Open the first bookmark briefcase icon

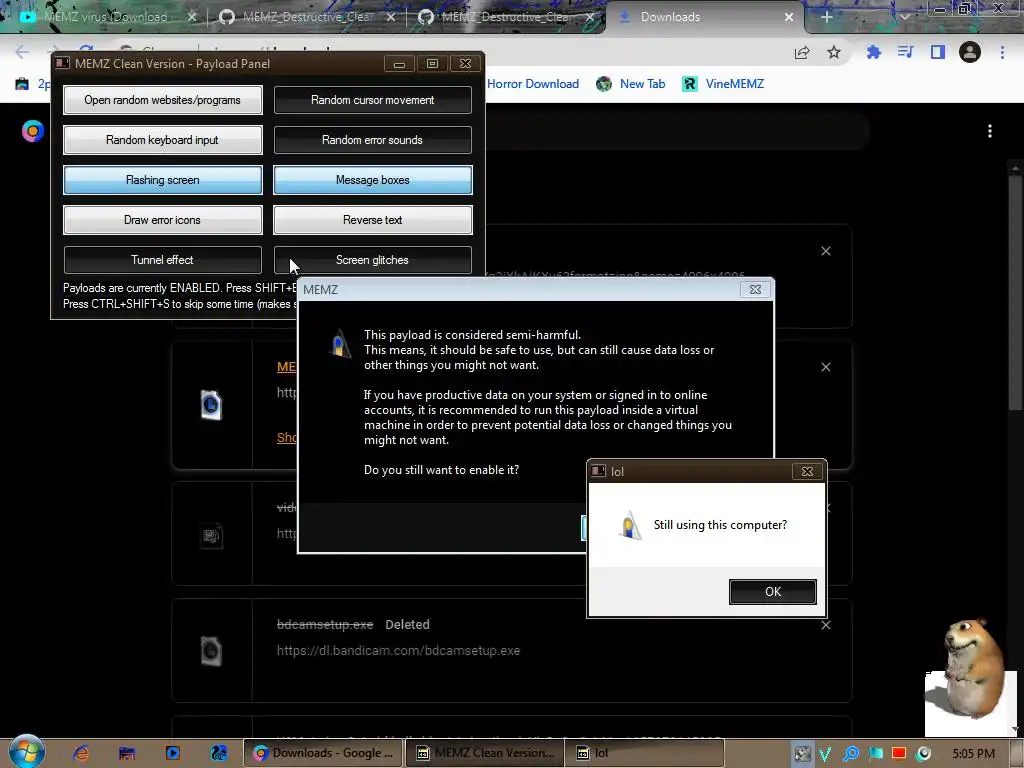coord(22,84)
